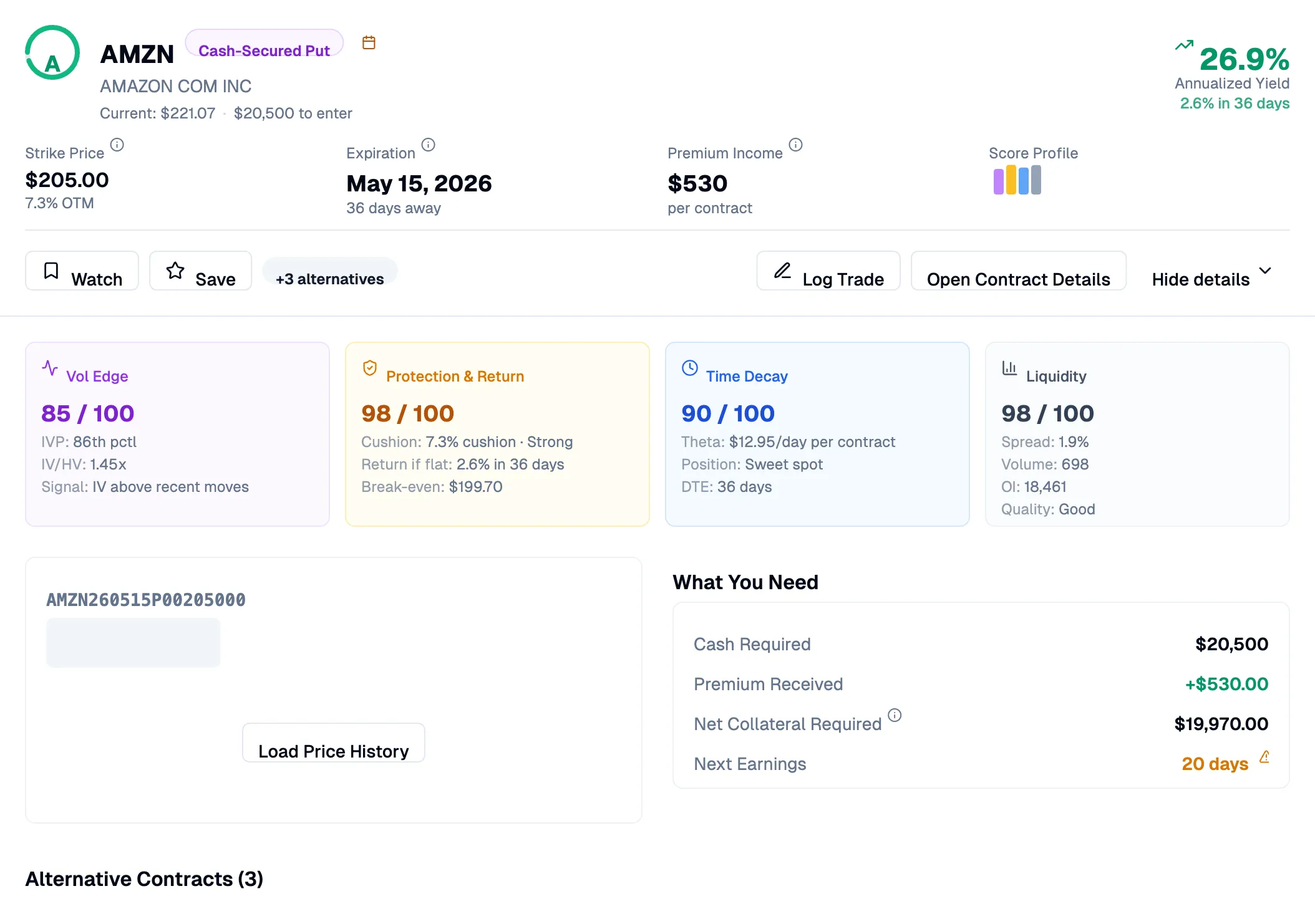Click the Current: $221.07 price text

[157, 113]
